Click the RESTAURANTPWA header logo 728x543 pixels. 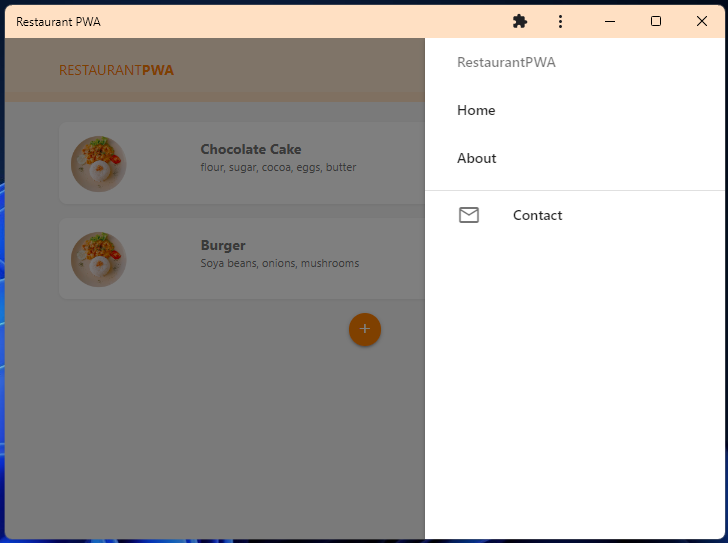(116, 70)
